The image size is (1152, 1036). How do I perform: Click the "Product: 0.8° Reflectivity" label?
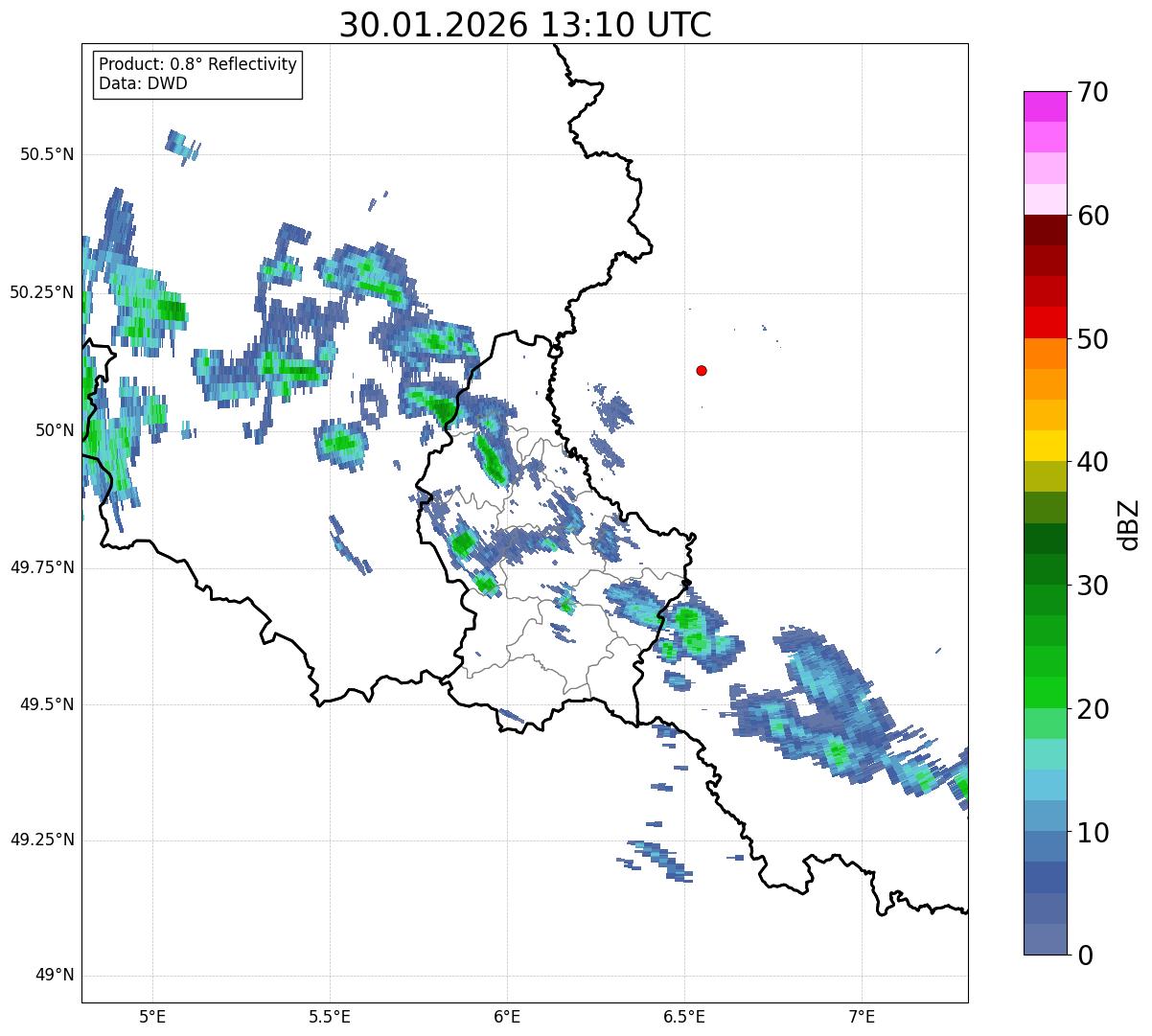click(198, 64)
